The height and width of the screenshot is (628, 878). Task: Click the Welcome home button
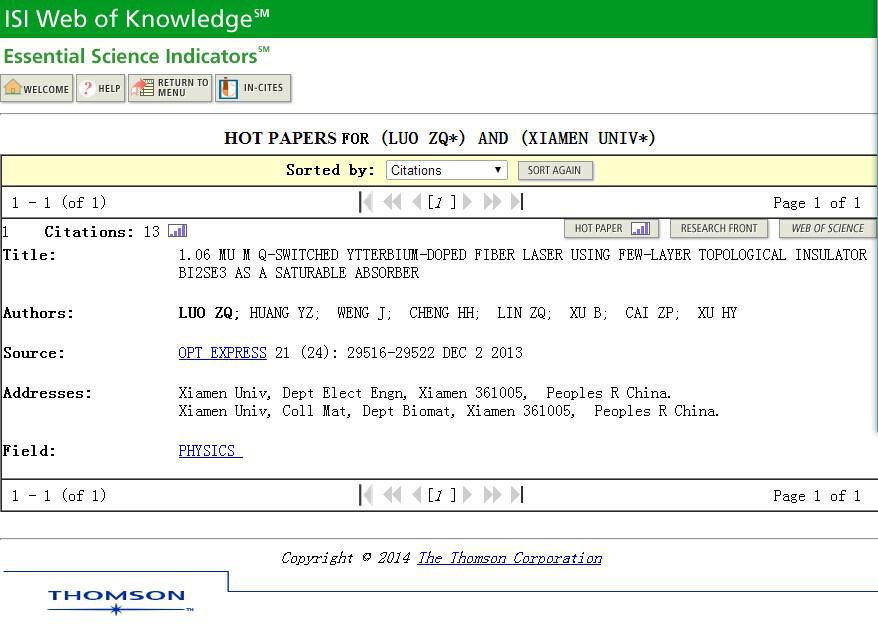(x=37, y=89)
